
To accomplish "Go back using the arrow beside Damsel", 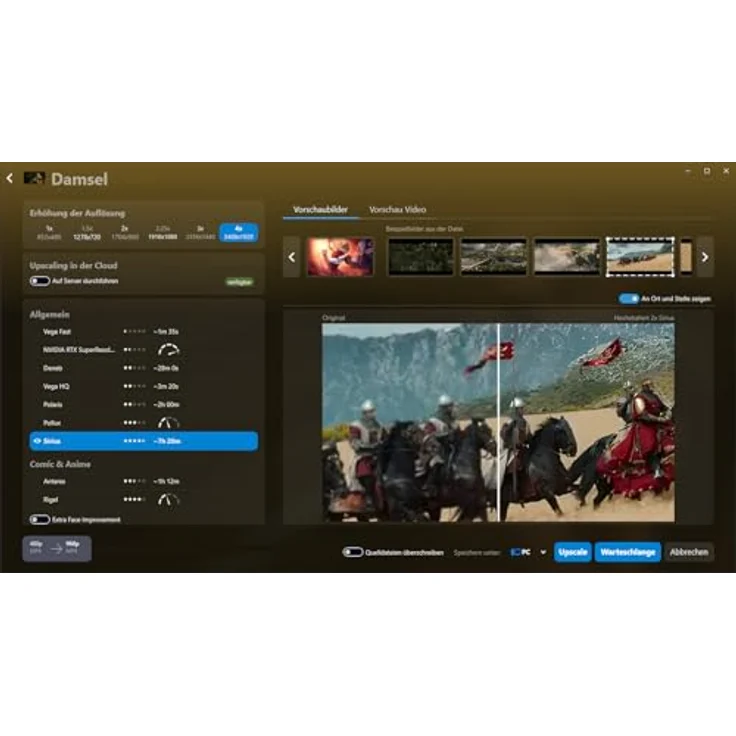I will (x=10, y=178).
